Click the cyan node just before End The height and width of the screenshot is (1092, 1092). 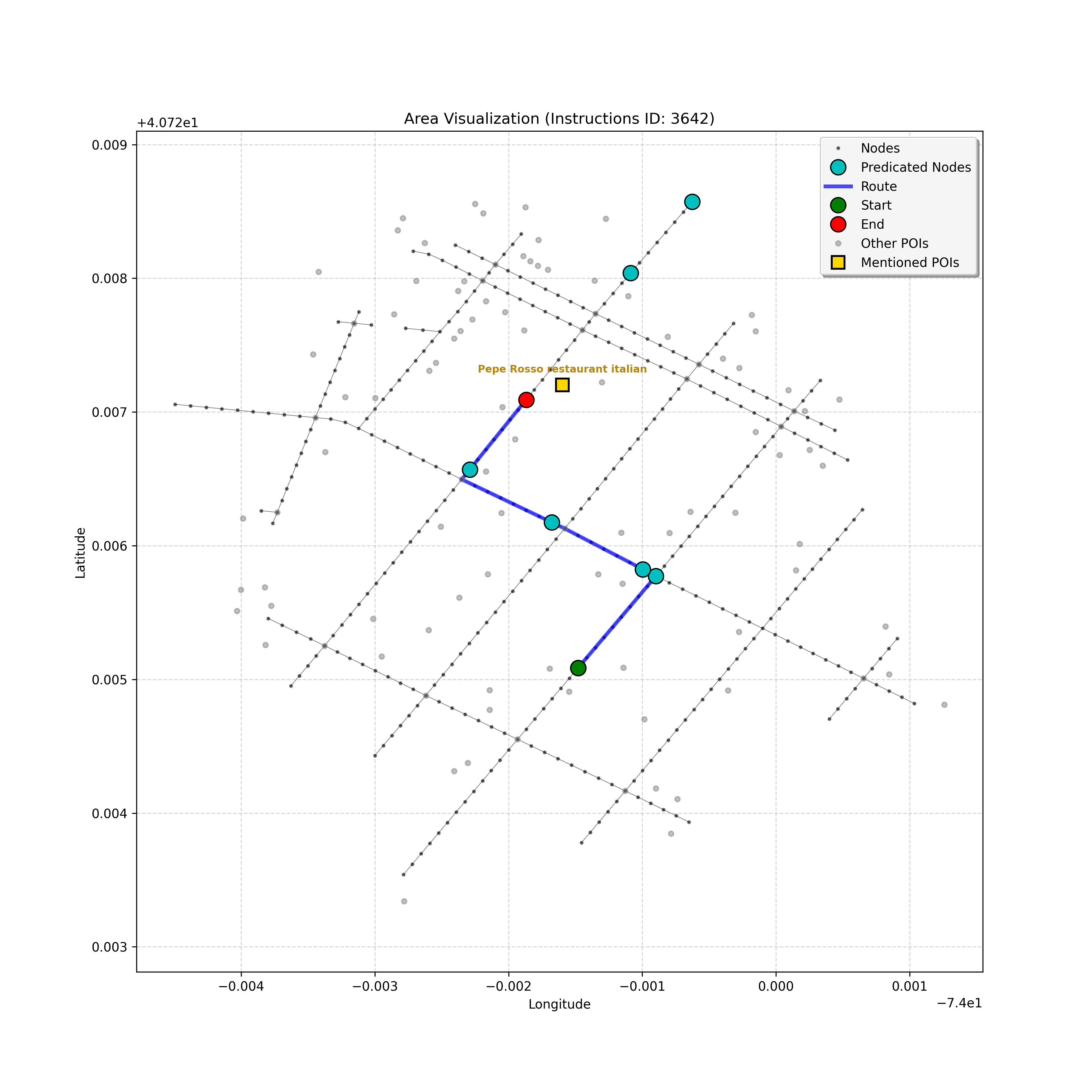(x=470, y=470)
